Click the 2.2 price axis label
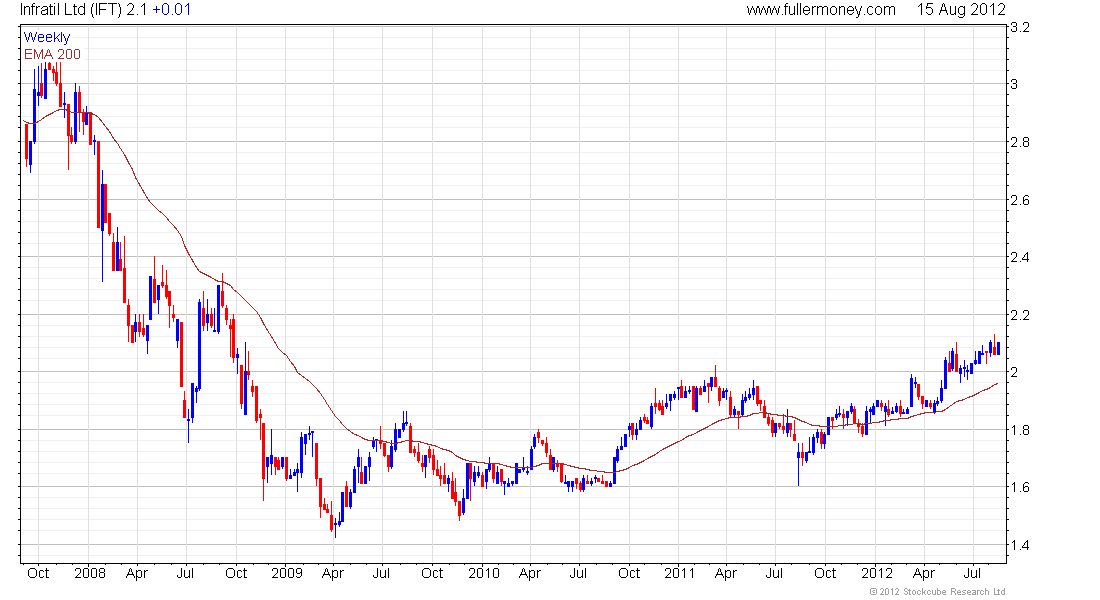This screenshot has height=600, width=1100. click(x=1019, y=315)
